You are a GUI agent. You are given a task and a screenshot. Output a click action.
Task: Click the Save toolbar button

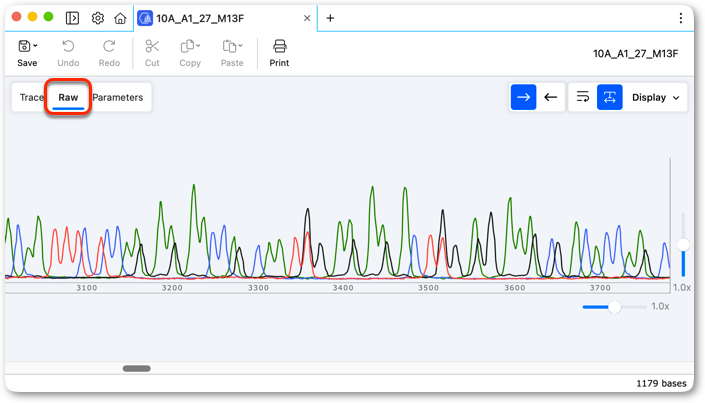point(27,53)
